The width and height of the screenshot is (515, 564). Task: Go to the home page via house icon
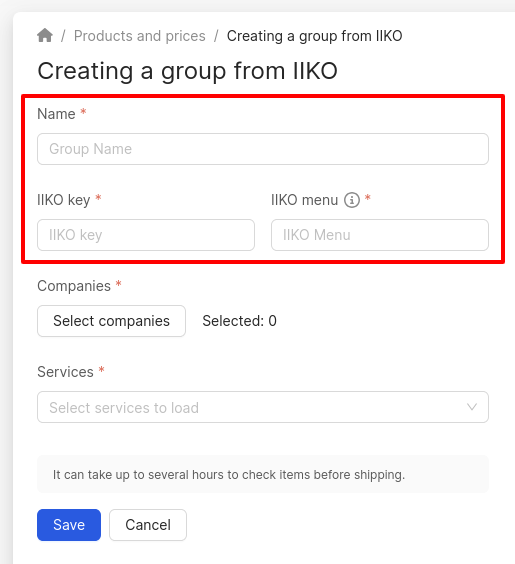pos(45,35)
